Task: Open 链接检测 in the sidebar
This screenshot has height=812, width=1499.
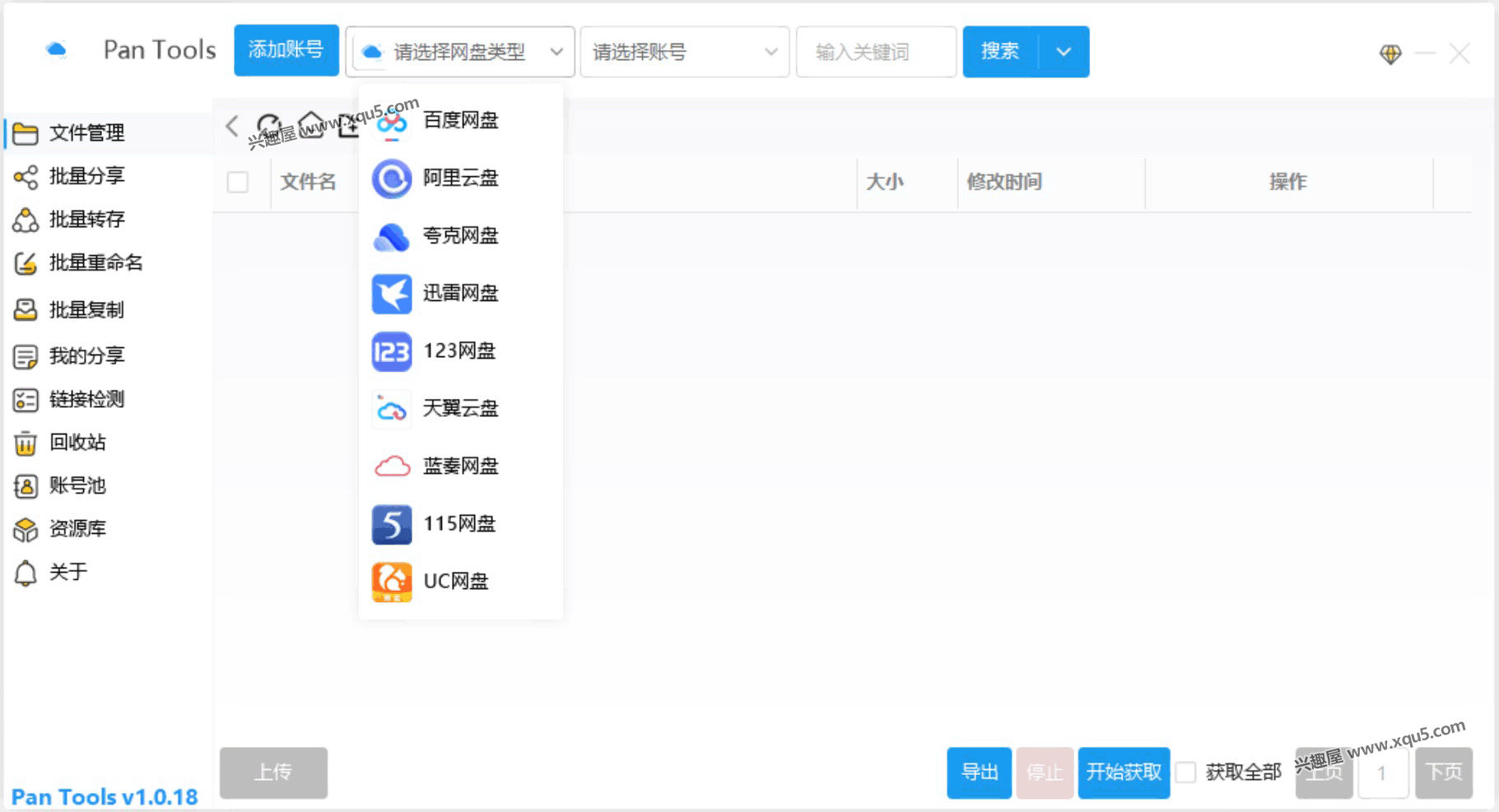Action: [x=109, y=400]
